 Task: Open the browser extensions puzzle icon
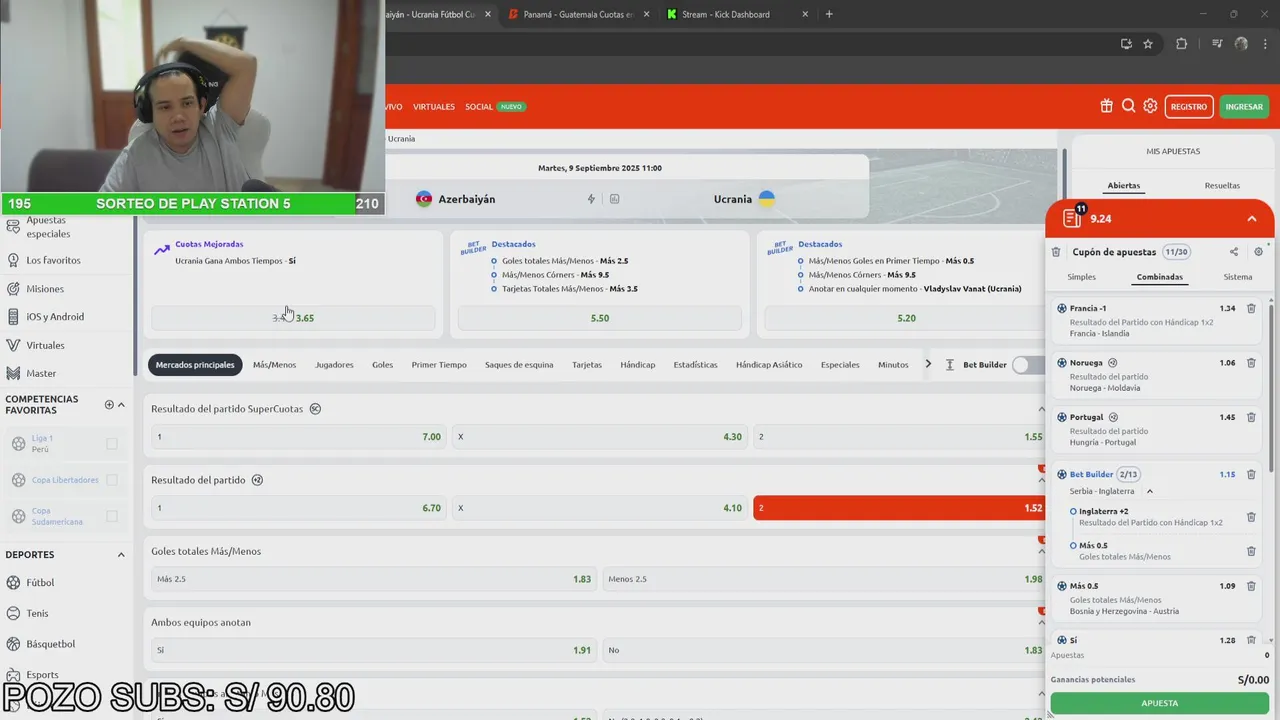(x=1181, y=44)
